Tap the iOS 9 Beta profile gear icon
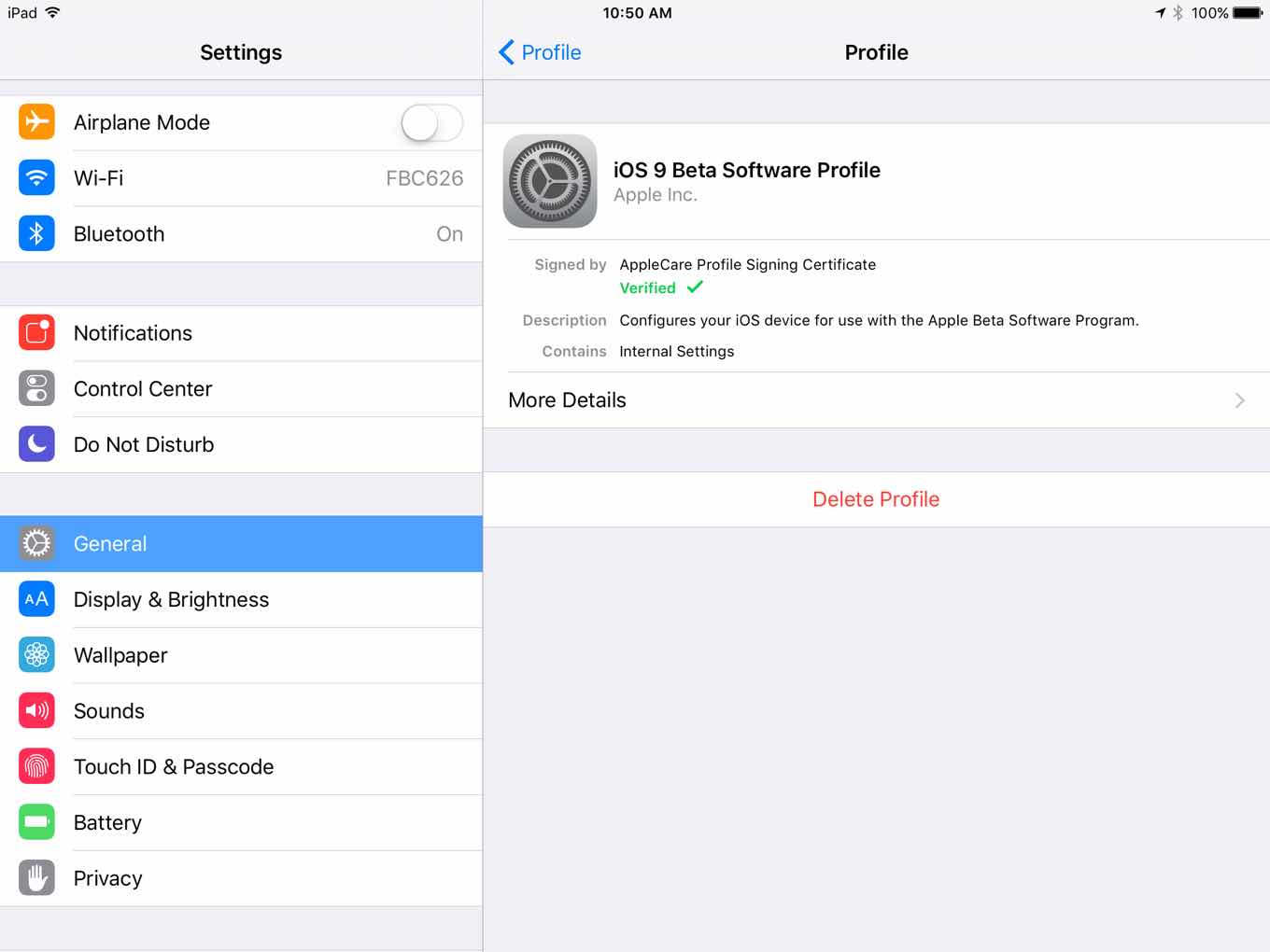 tap(550, 181)
